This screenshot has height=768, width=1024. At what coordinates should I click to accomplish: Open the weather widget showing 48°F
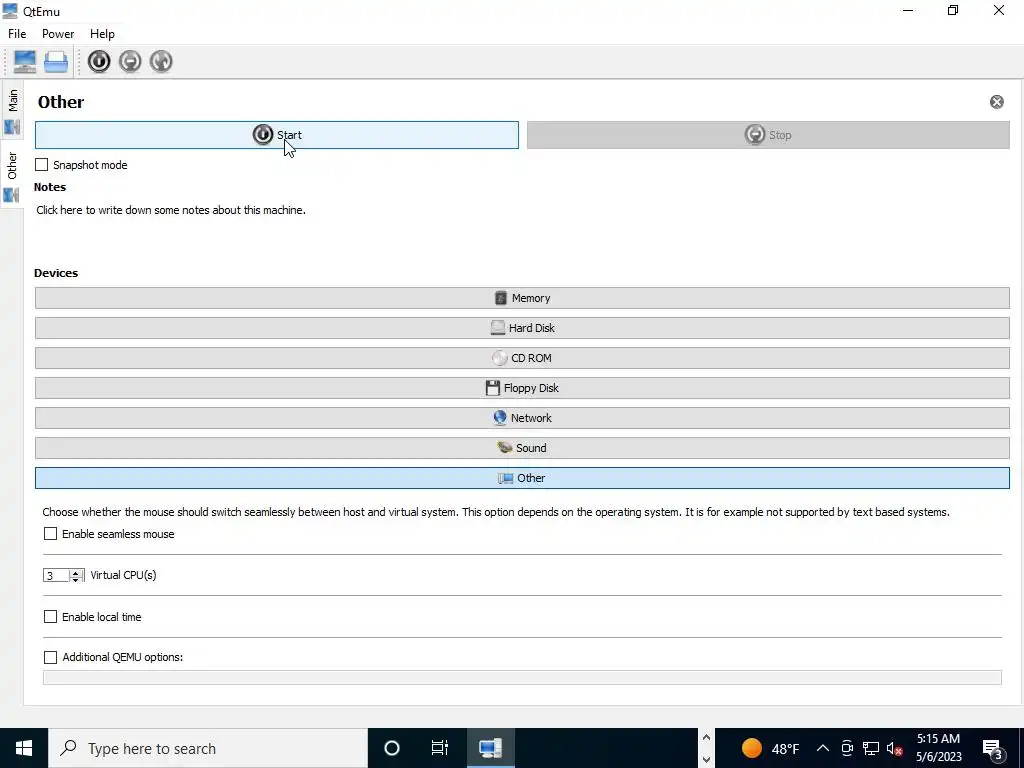pyautogui.click(x=771, y=748)
